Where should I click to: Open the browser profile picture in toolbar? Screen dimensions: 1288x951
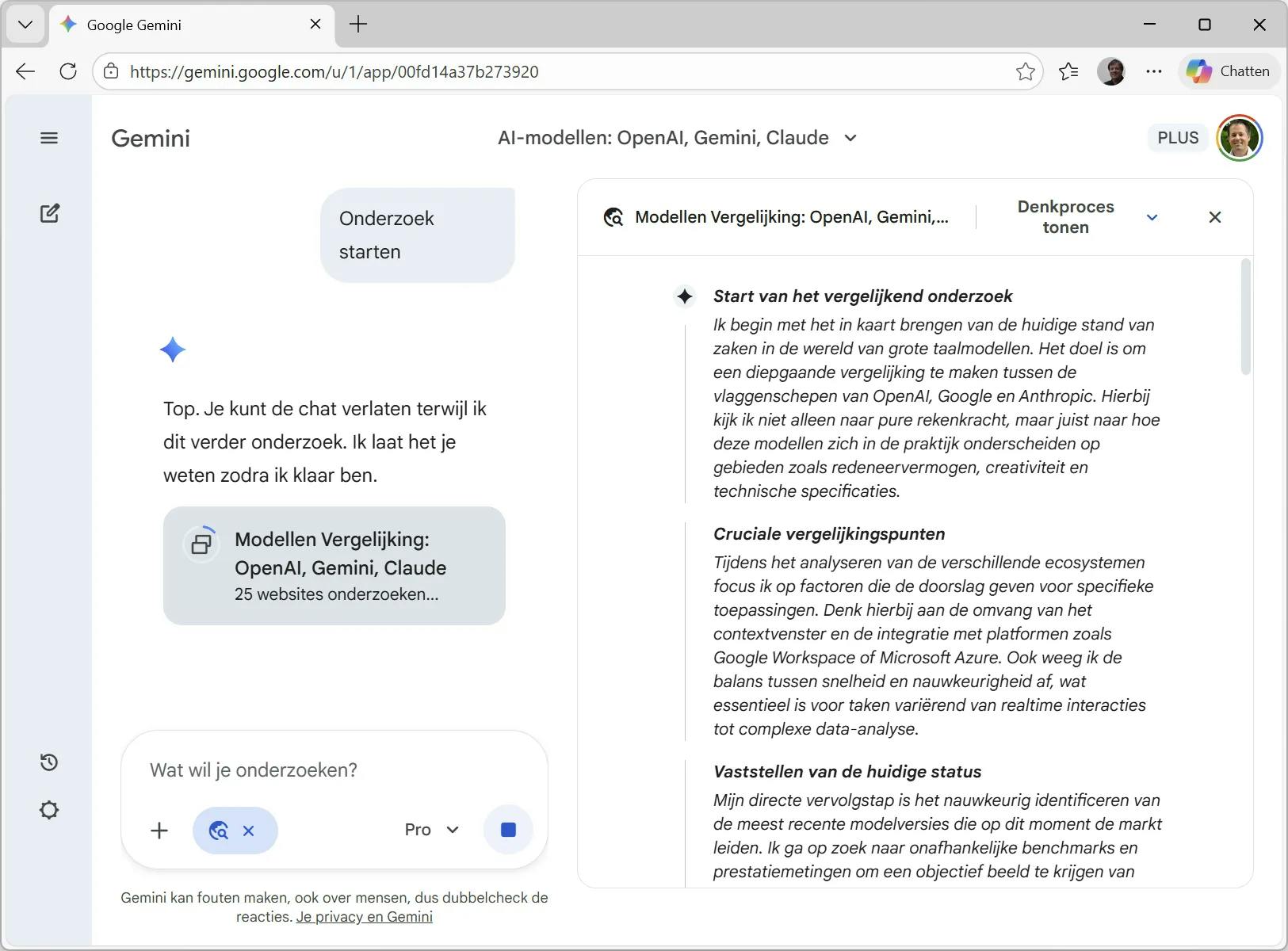[1111, 71]
